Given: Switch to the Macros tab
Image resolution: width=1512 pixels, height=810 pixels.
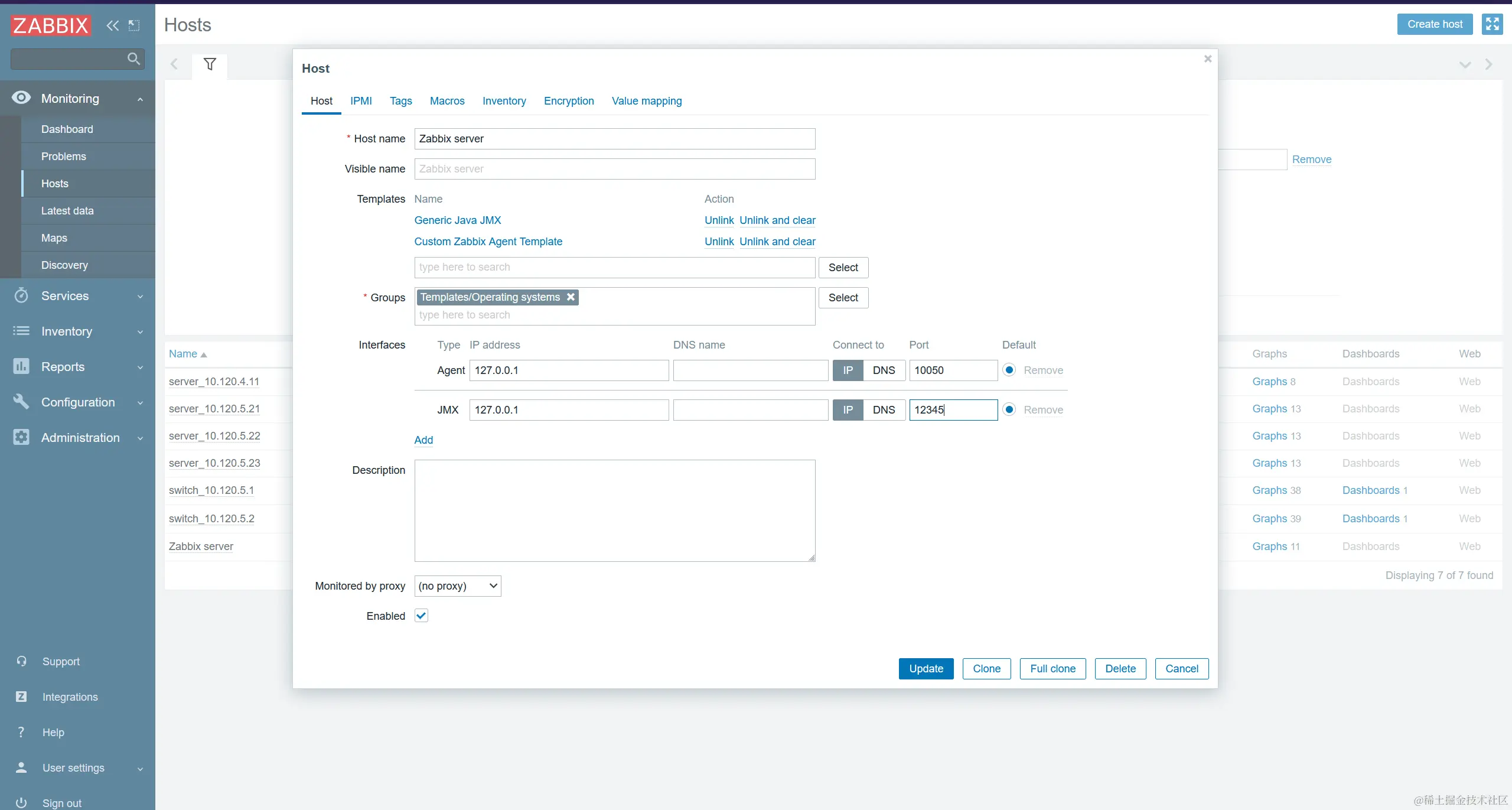Looking at the screenshot, I should [447, 101].
